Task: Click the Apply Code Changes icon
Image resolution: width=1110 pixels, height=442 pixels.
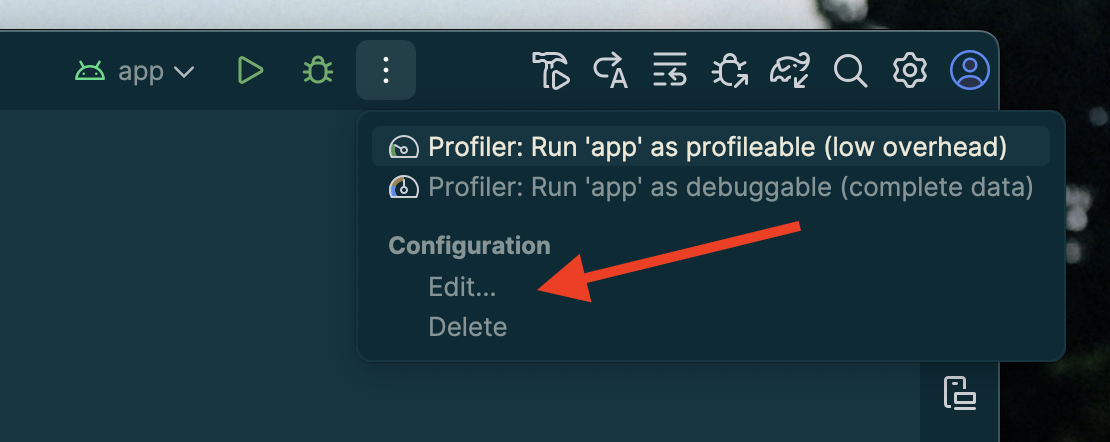Action: coord(670,71)
